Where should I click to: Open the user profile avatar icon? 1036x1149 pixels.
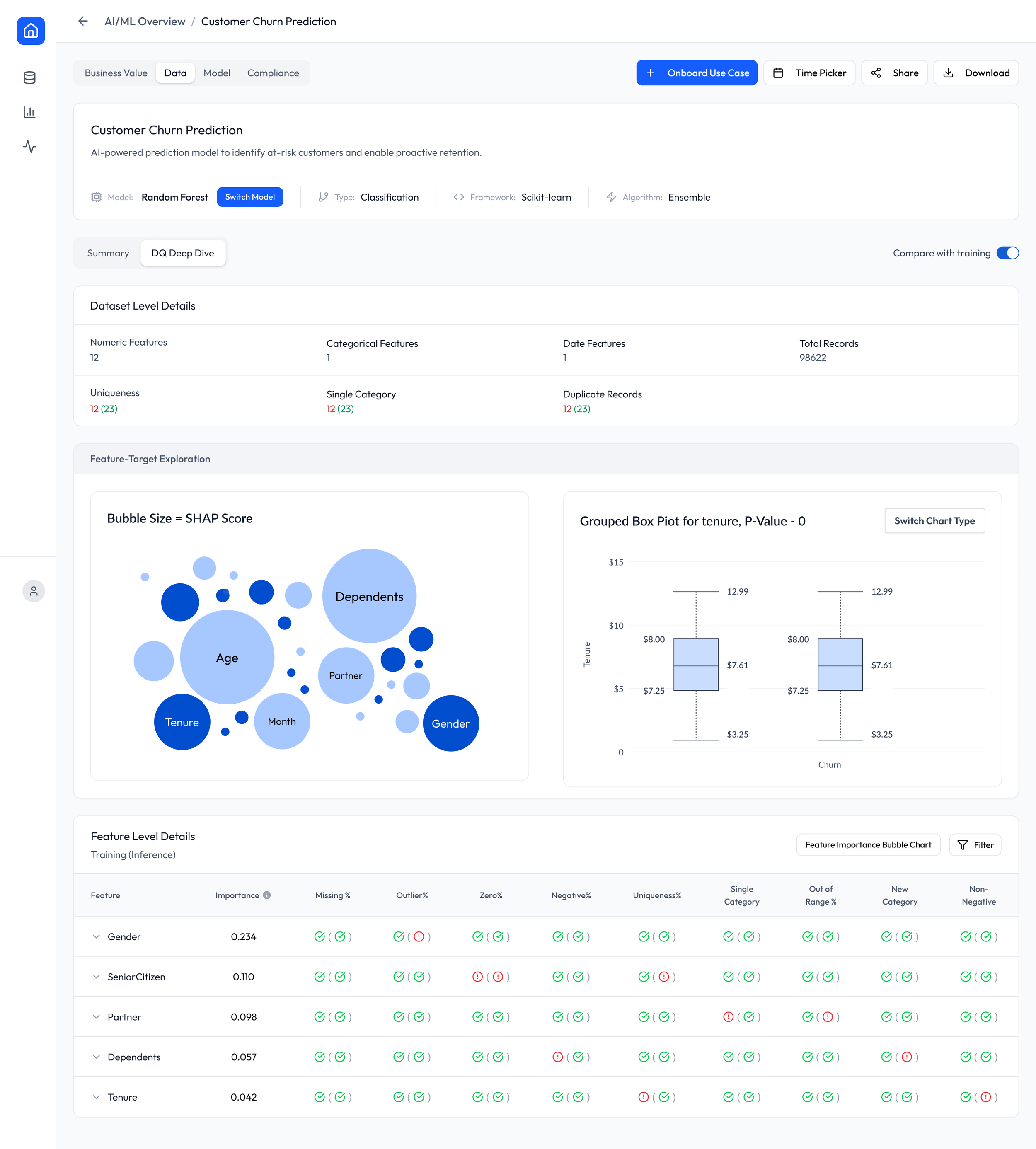tap(34, 591)
